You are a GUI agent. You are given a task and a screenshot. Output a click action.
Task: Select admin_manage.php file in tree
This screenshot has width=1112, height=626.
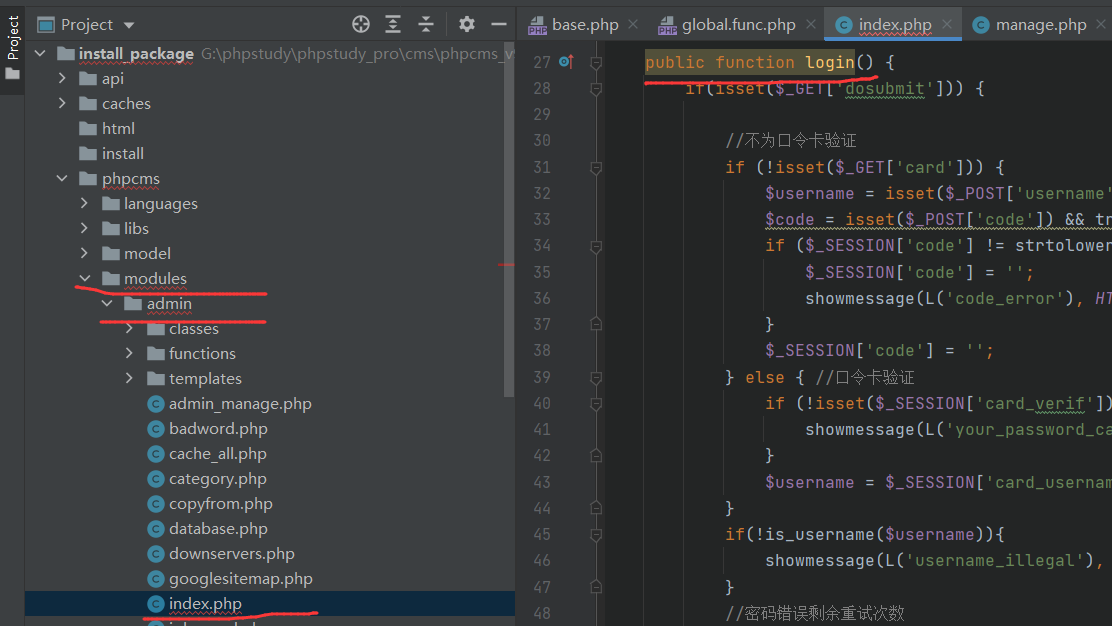click(x=239, y=404)
